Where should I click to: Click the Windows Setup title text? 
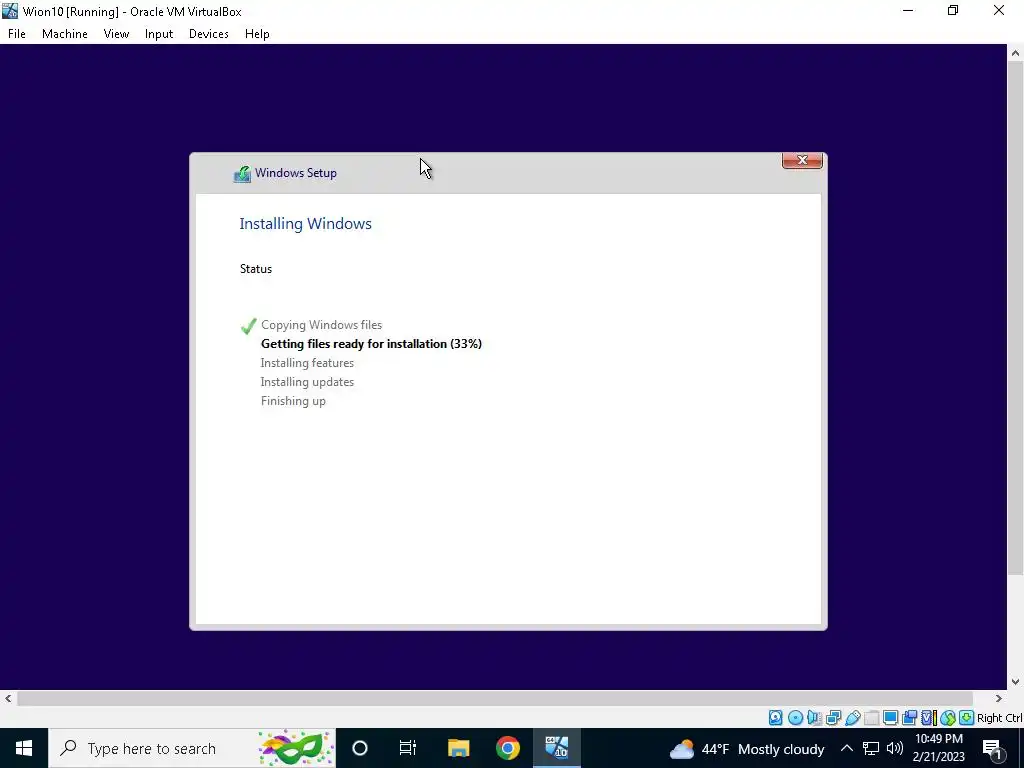click(296, 173)
